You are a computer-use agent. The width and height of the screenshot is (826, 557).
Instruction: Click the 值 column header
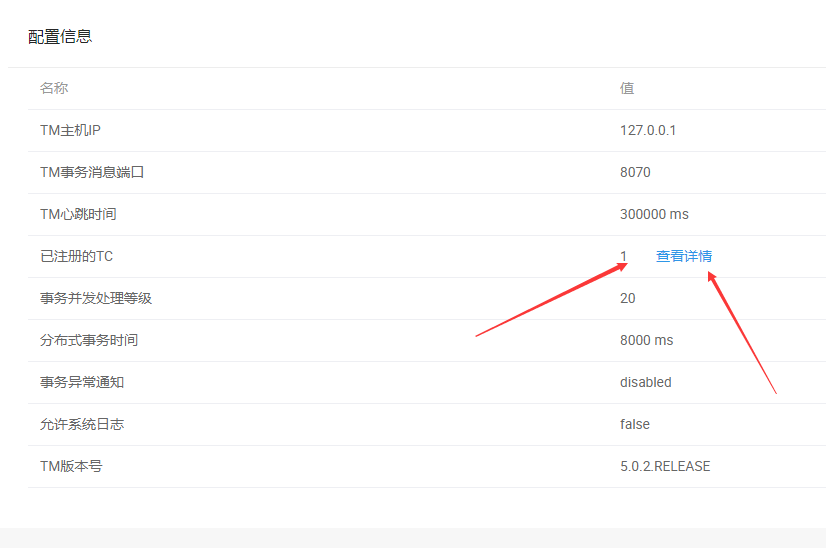627,88
